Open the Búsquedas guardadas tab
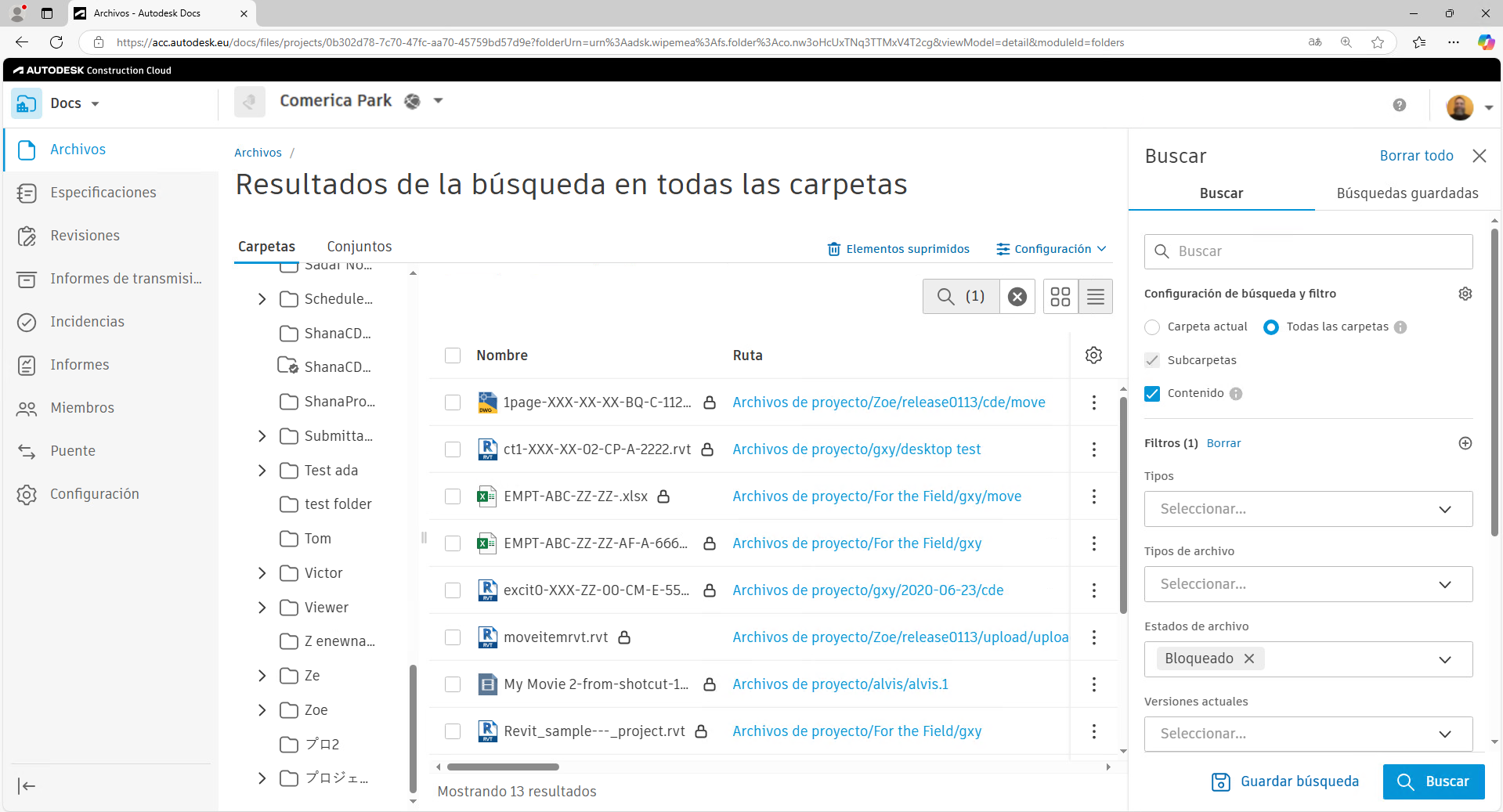The width and height of the screenshot is (1503, 812). tap(1407, 193)
